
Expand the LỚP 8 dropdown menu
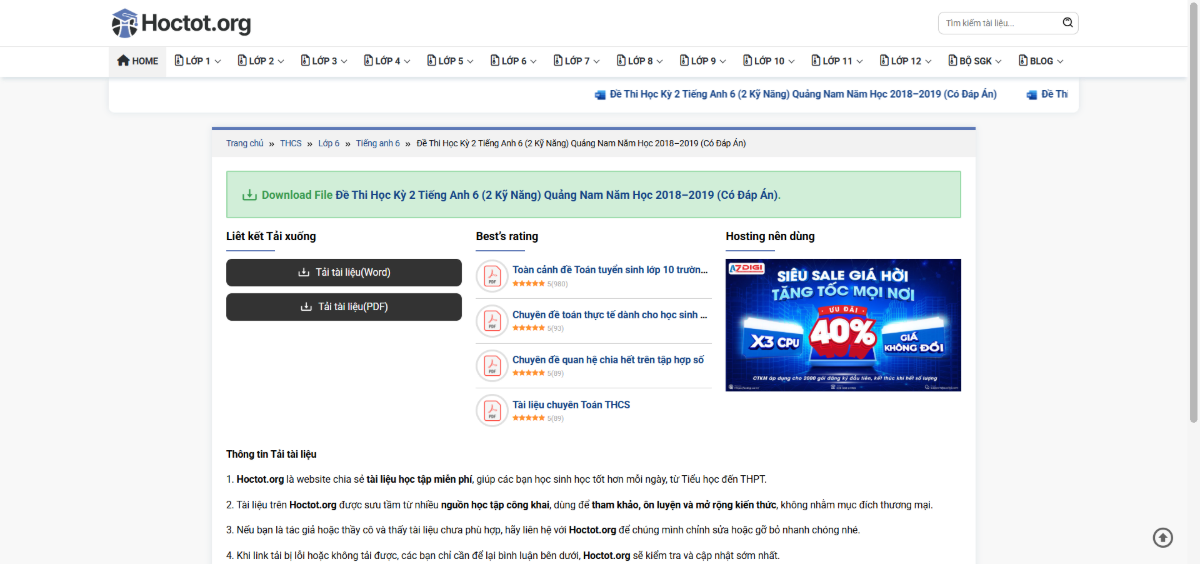(x=660, y=62)
